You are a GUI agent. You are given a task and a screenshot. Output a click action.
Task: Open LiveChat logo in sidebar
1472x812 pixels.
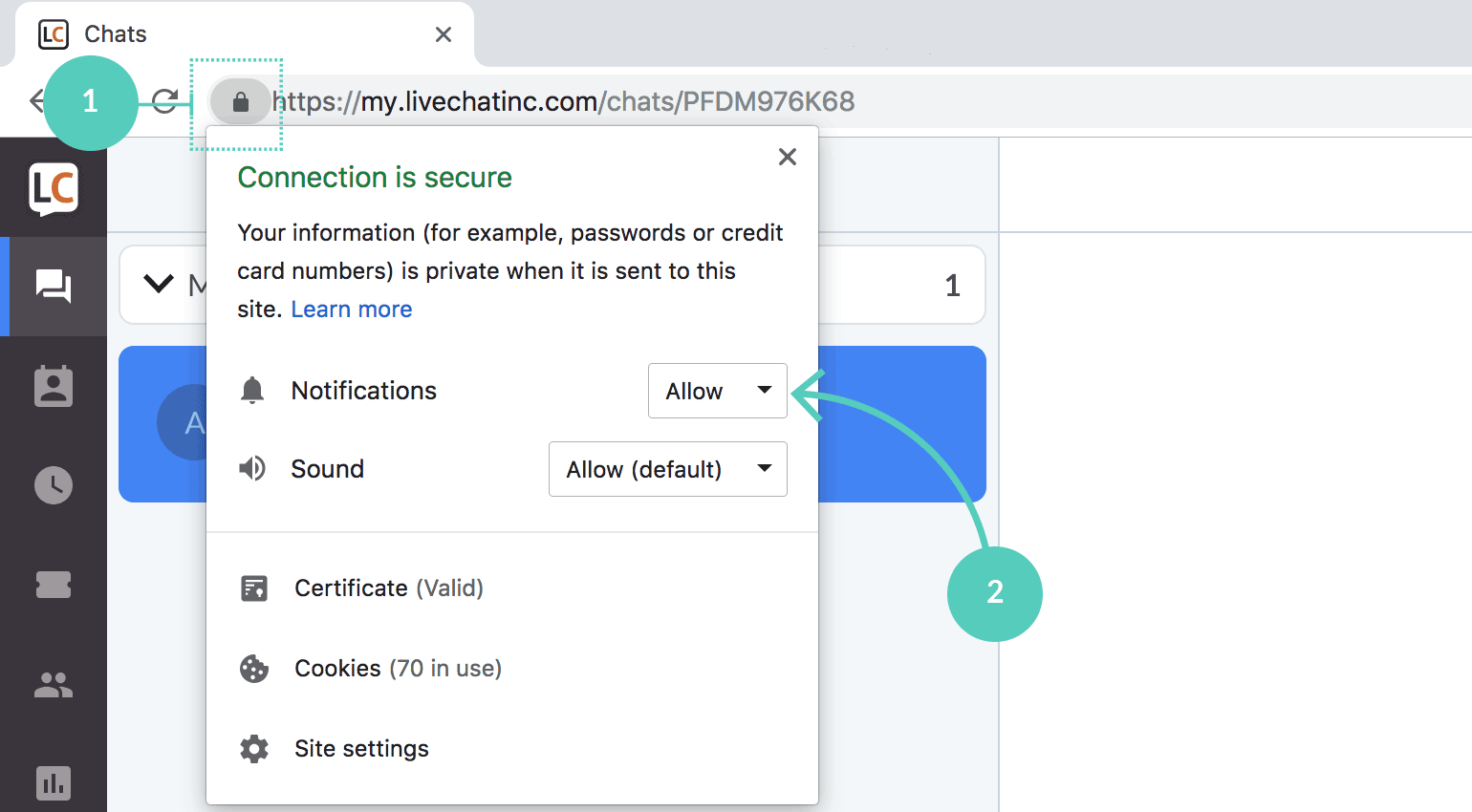54,188
